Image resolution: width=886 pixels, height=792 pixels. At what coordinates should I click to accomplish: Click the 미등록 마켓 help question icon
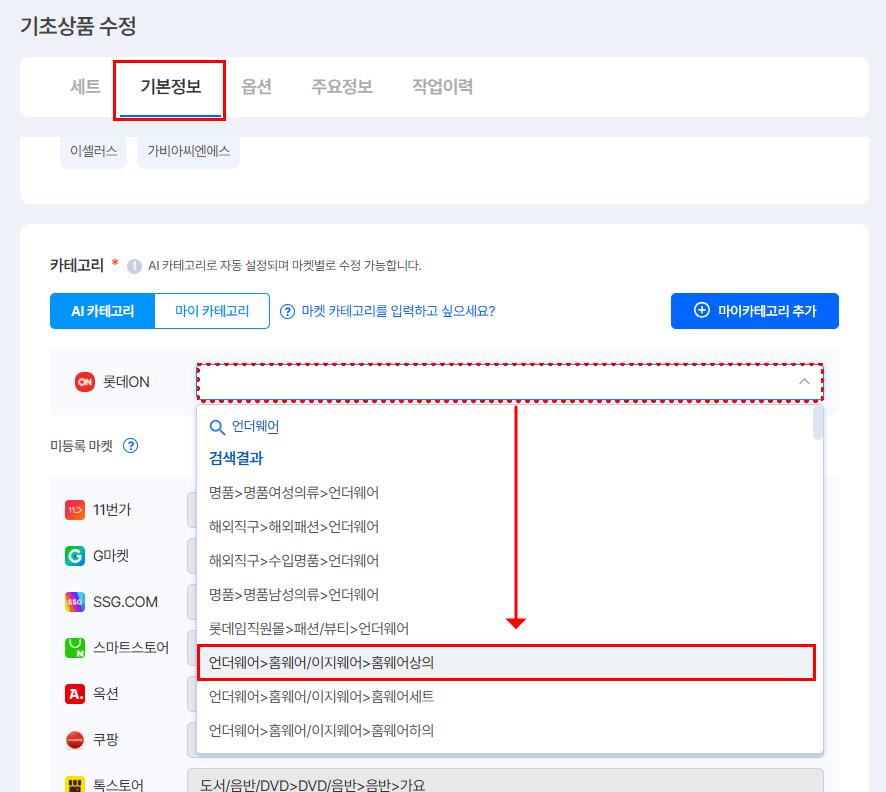coord(131,446)
